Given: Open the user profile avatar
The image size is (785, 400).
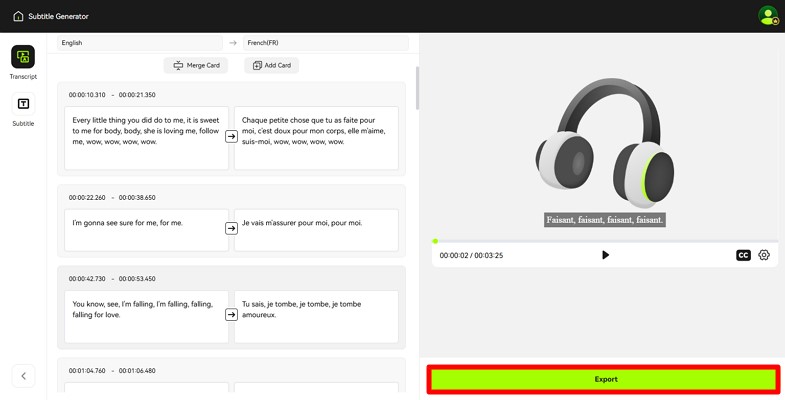Looking at the screenshot, I should pos(768,16).
